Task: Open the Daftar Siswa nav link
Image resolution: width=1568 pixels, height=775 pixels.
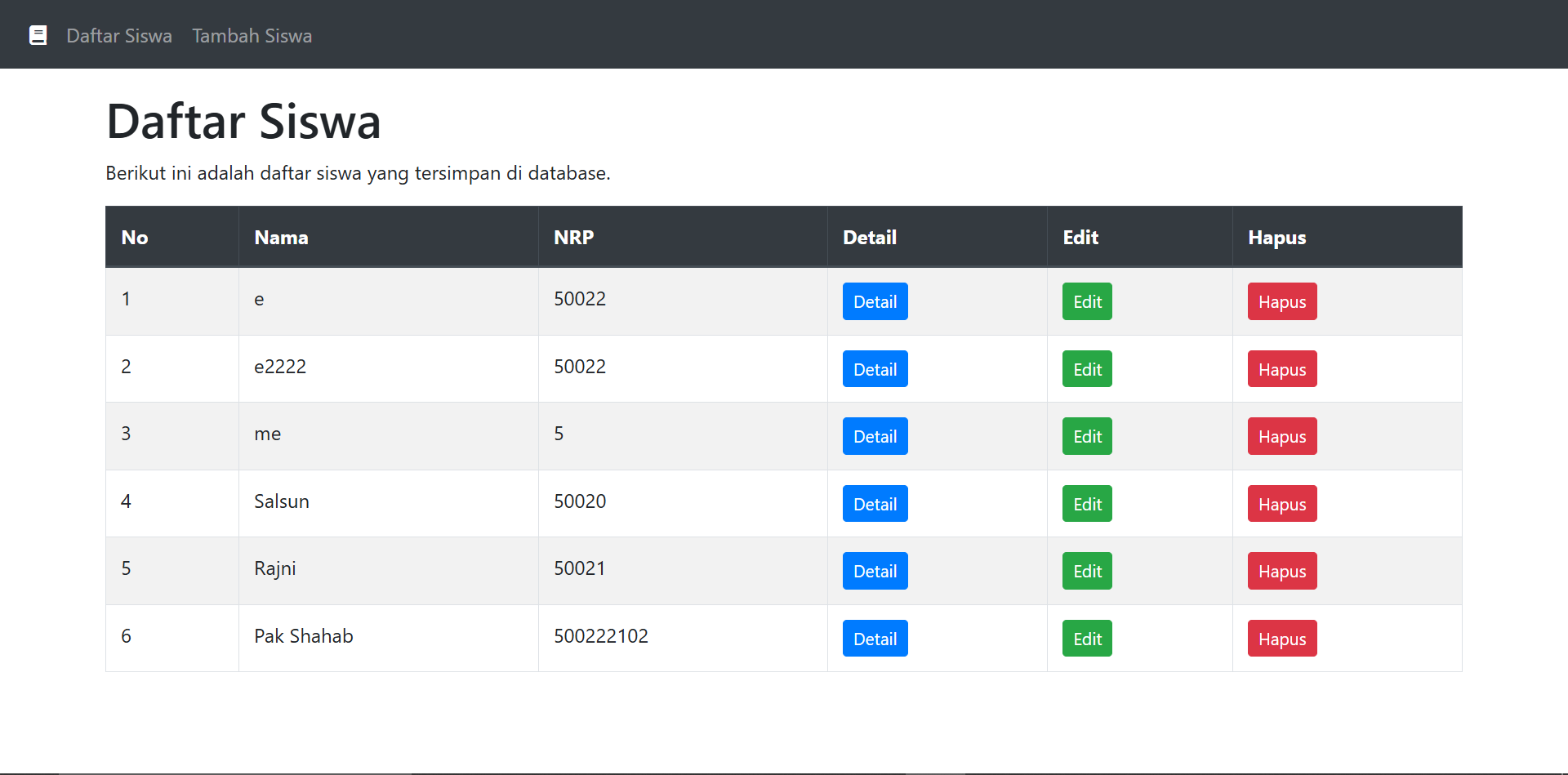Action: pos(119,36)
